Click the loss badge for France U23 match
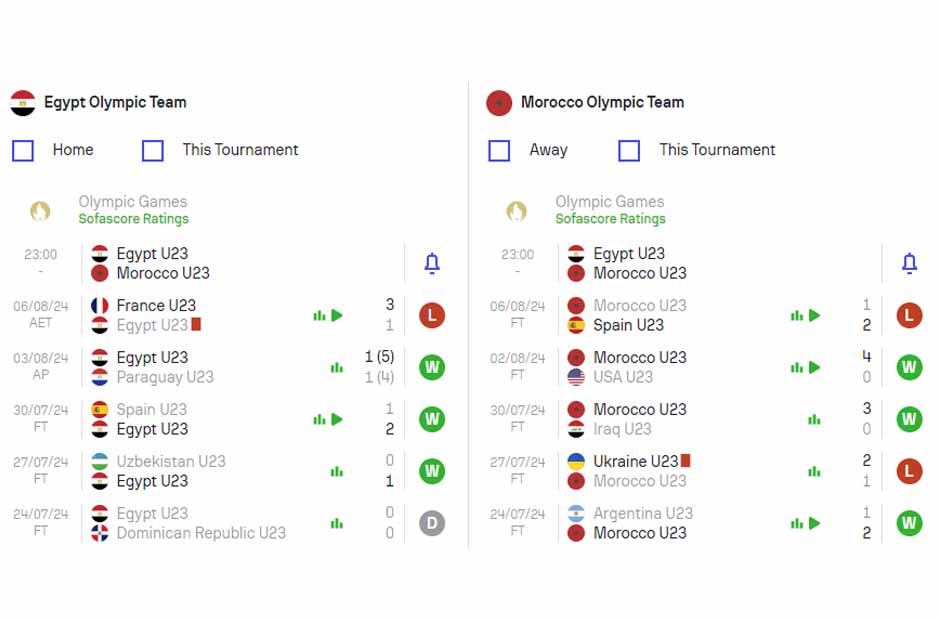This screenshot has width=940, height=620. [432, 315]
